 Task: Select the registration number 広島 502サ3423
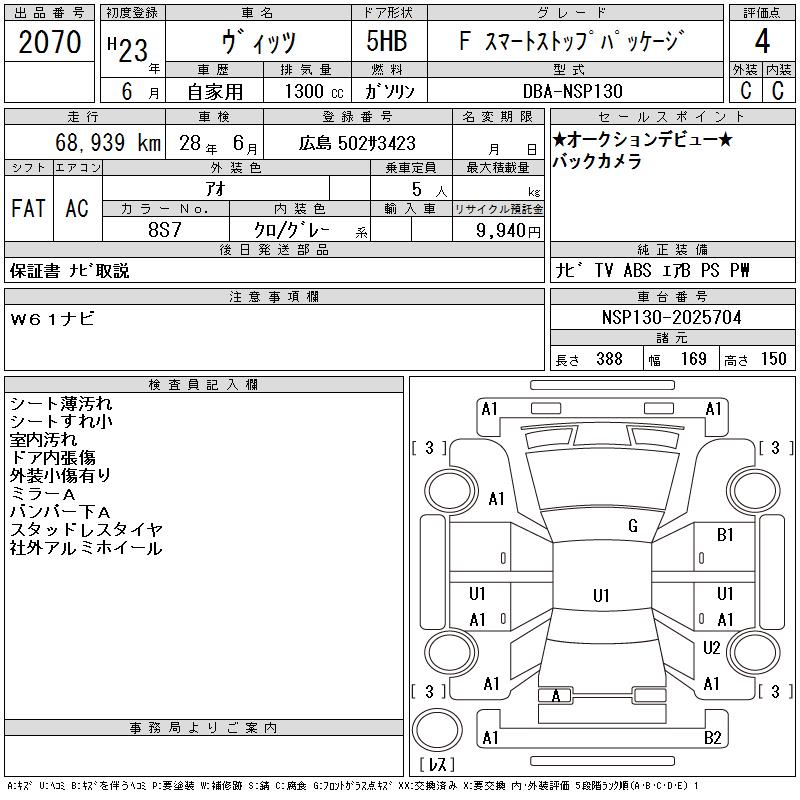click(x=357, y=143)
